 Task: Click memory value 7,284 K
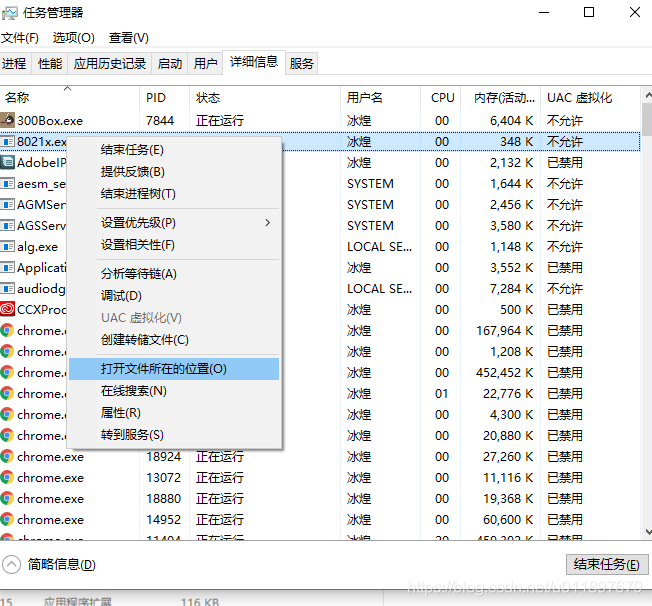[x=511, y=289]
